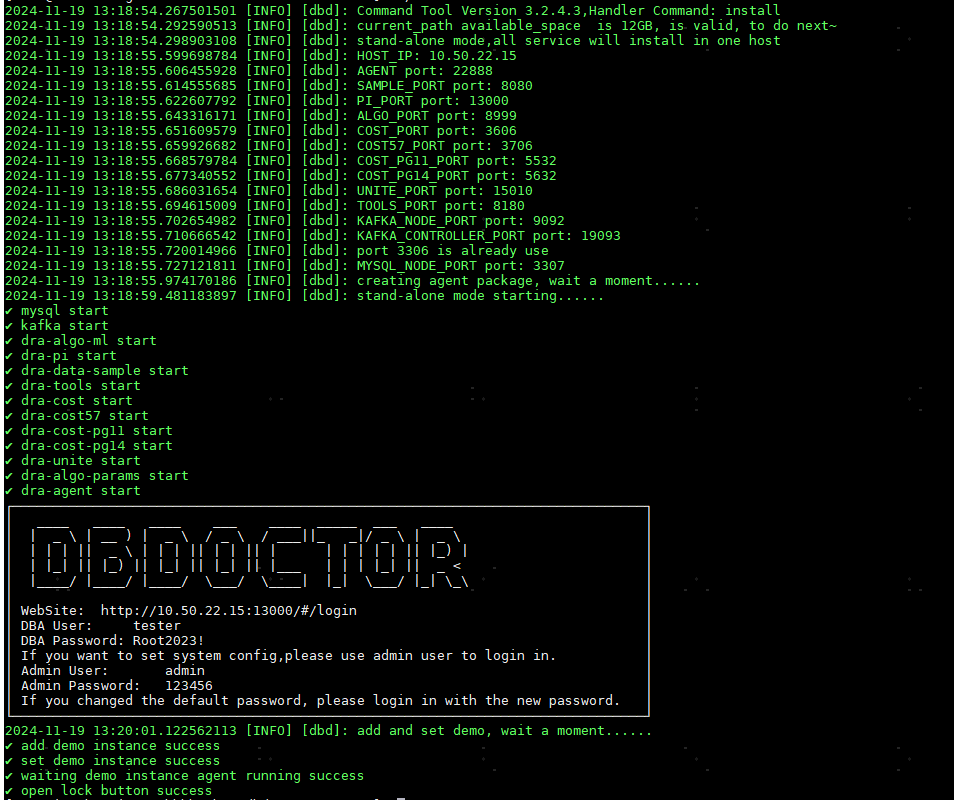Select the 'COST_PG11_PORT port: 5532' text
This screenshot has height=800, width=954.
tap(456, 161)
